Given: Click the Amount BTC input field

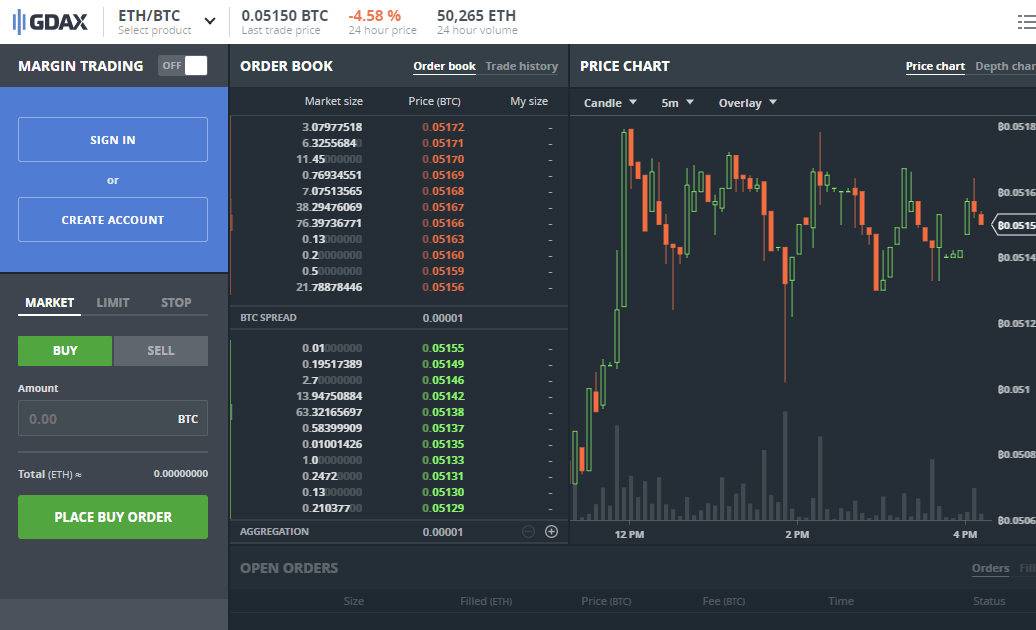Looking at the screenshot, I should click(113, 418).
